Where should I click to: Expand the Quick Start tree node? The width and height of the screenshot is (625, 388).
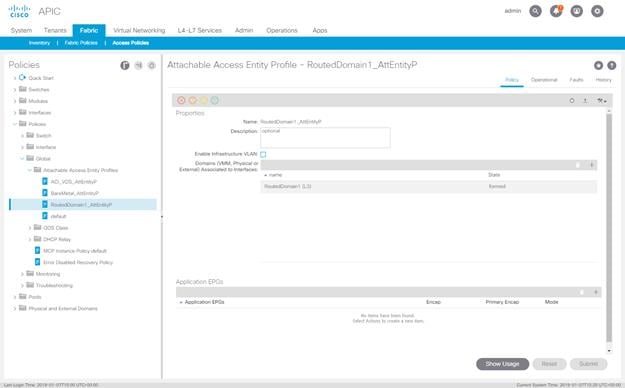click(x=15, y=78)
